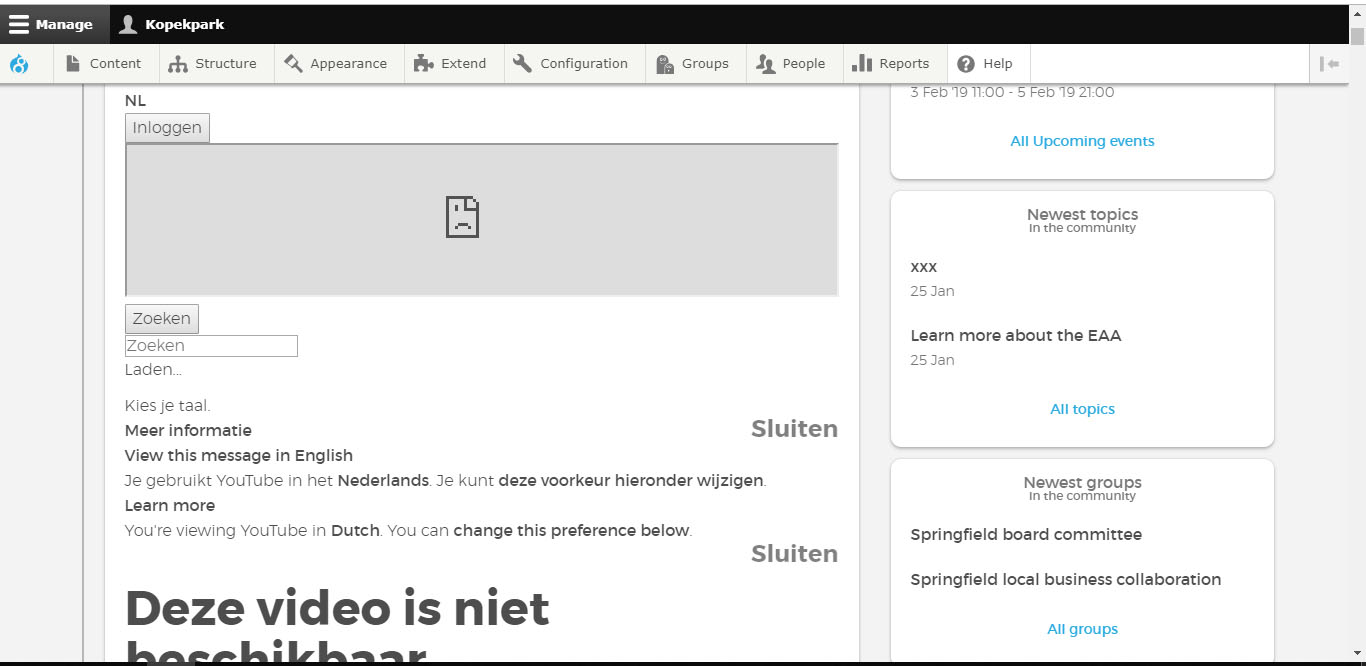Click the user icon beside Kopekpark
Screen dimensions: 1366x666
pos(127,23)
